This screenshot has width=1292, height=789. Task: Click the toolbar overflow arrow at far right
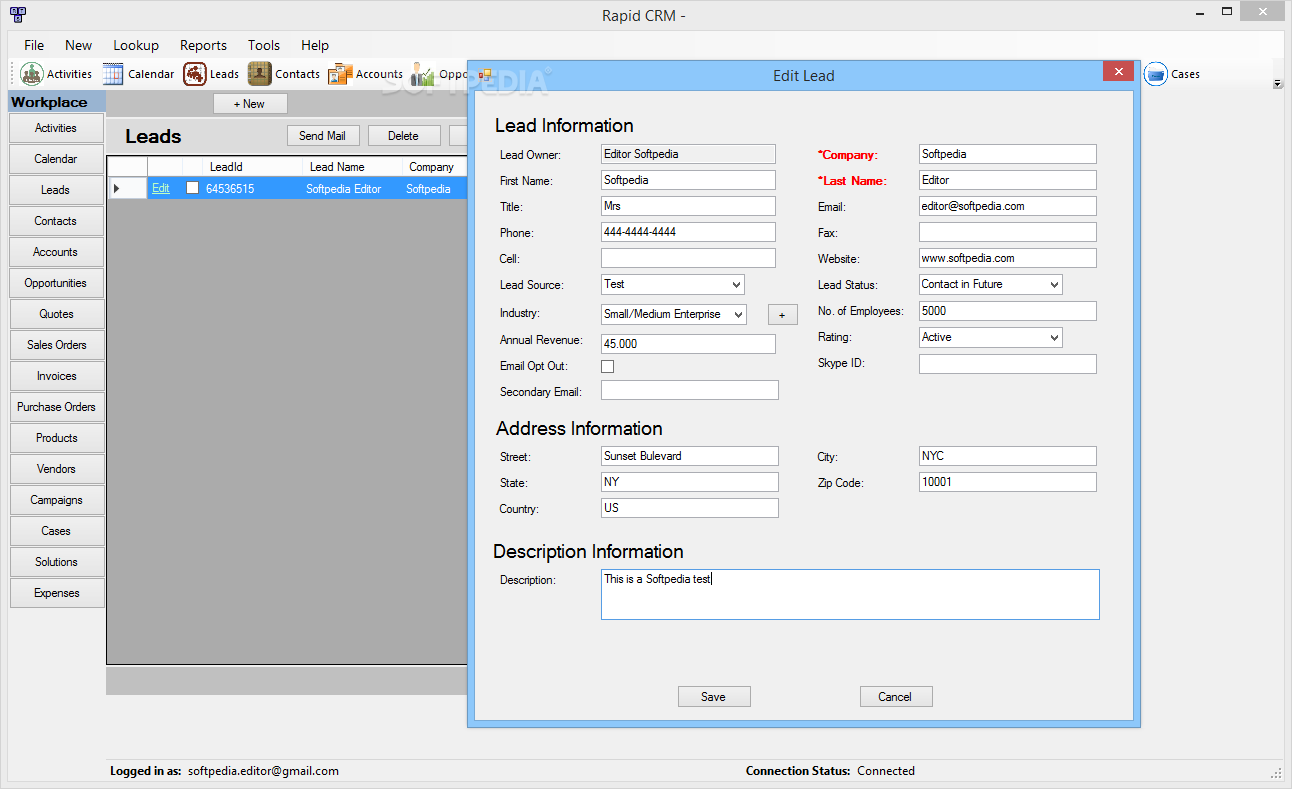click(x=1277, y=84)
